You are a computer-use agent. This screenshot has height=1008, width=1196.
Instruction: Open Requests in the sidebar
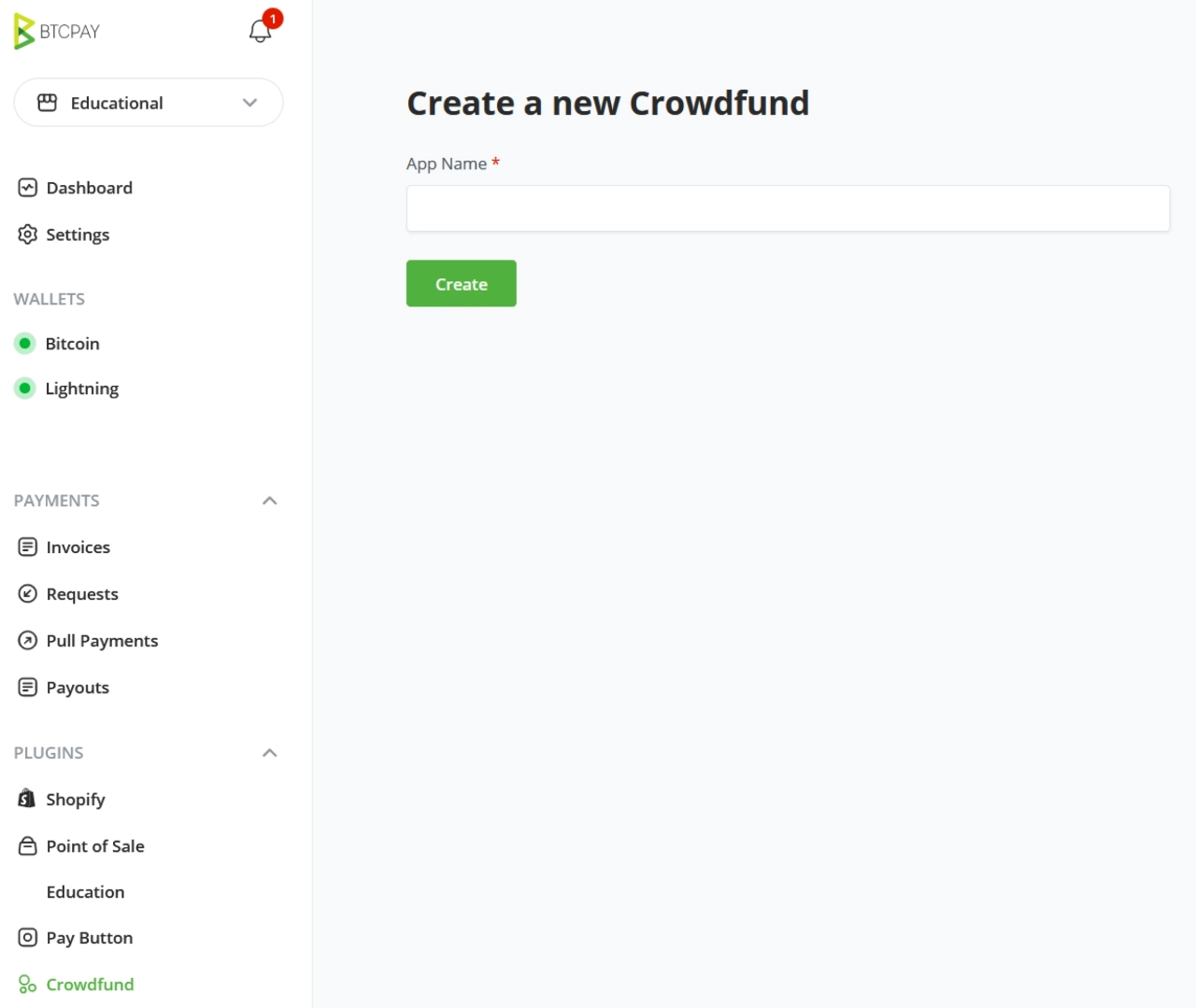point(82,594)
